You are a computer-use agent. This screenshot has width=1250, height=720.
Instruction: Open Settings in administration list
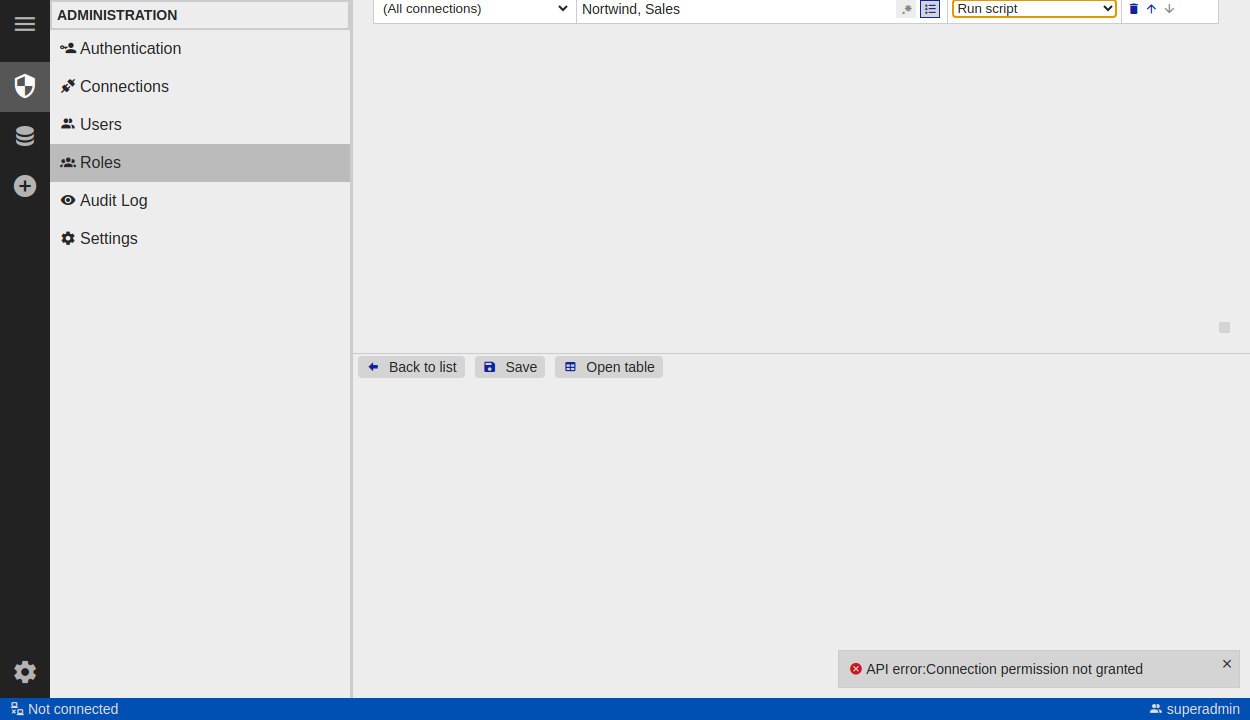[x=200, y=238]
